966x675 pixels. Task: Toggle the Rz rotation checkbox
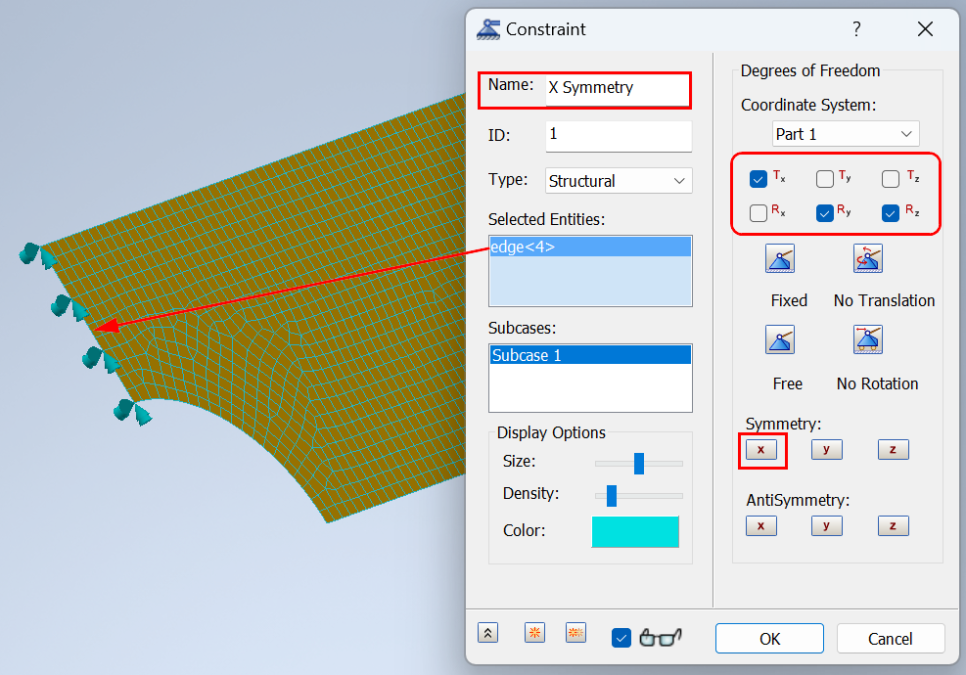point(890,213)
